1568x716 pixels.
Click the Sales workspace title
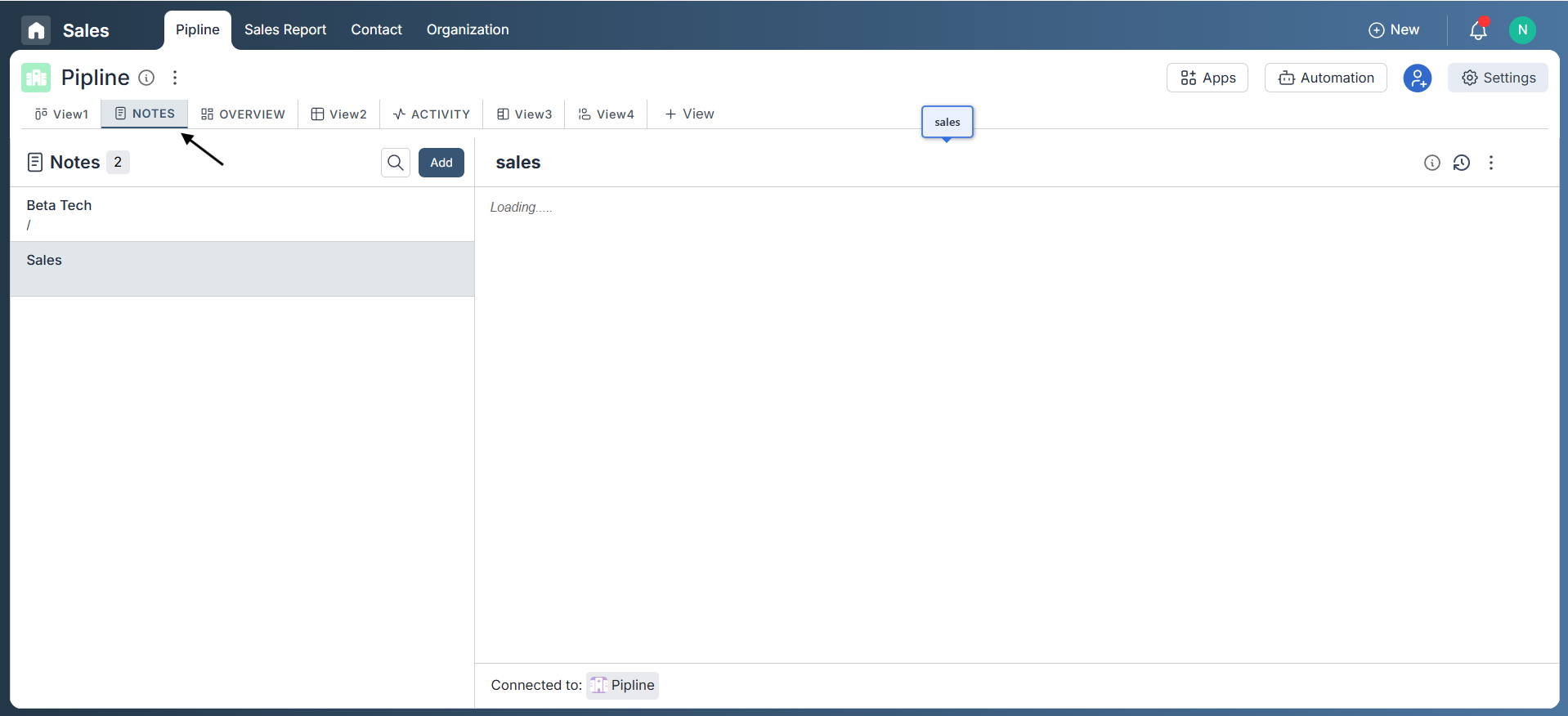(86, 30)
